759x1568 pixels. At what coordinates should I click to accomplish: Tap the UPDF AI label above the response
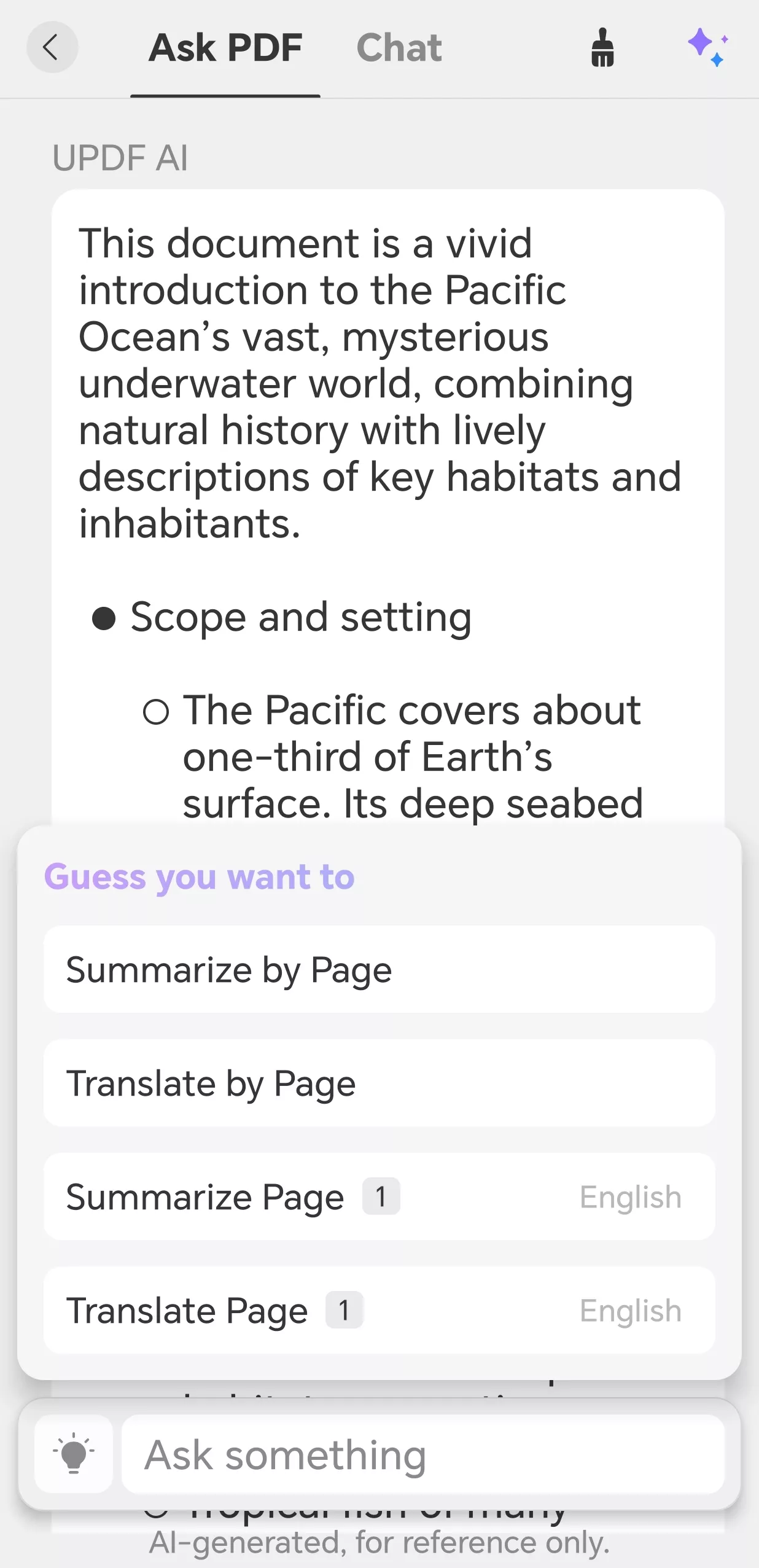120,158
